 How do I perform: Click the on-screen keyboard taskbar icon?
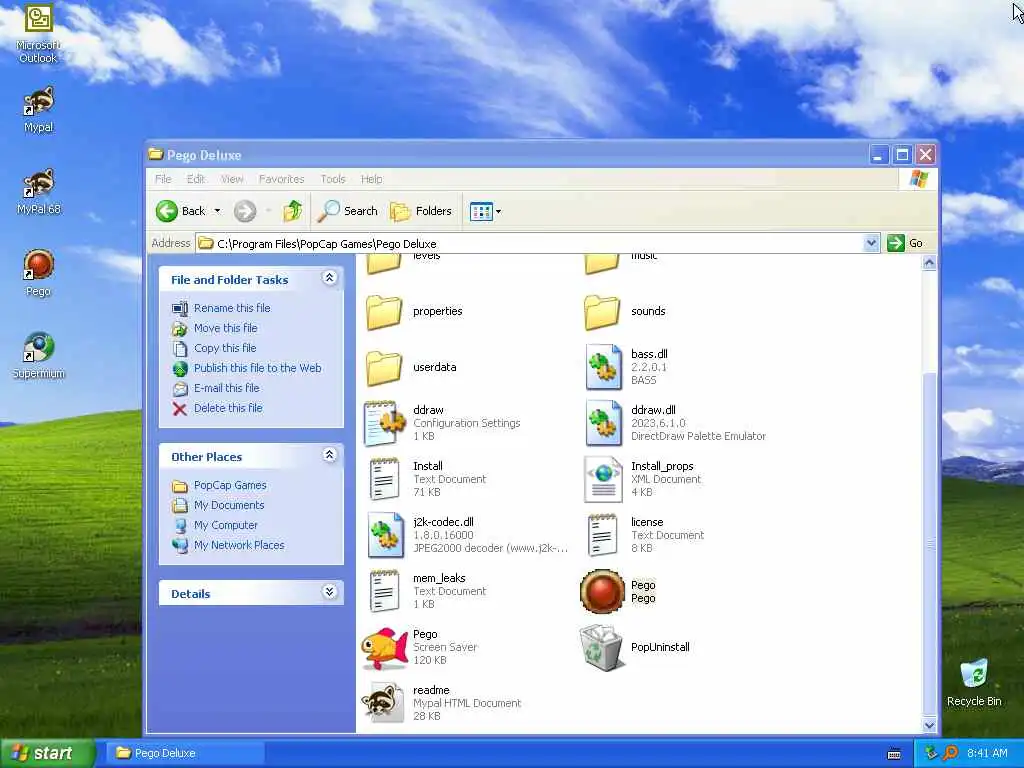[894, 754]
